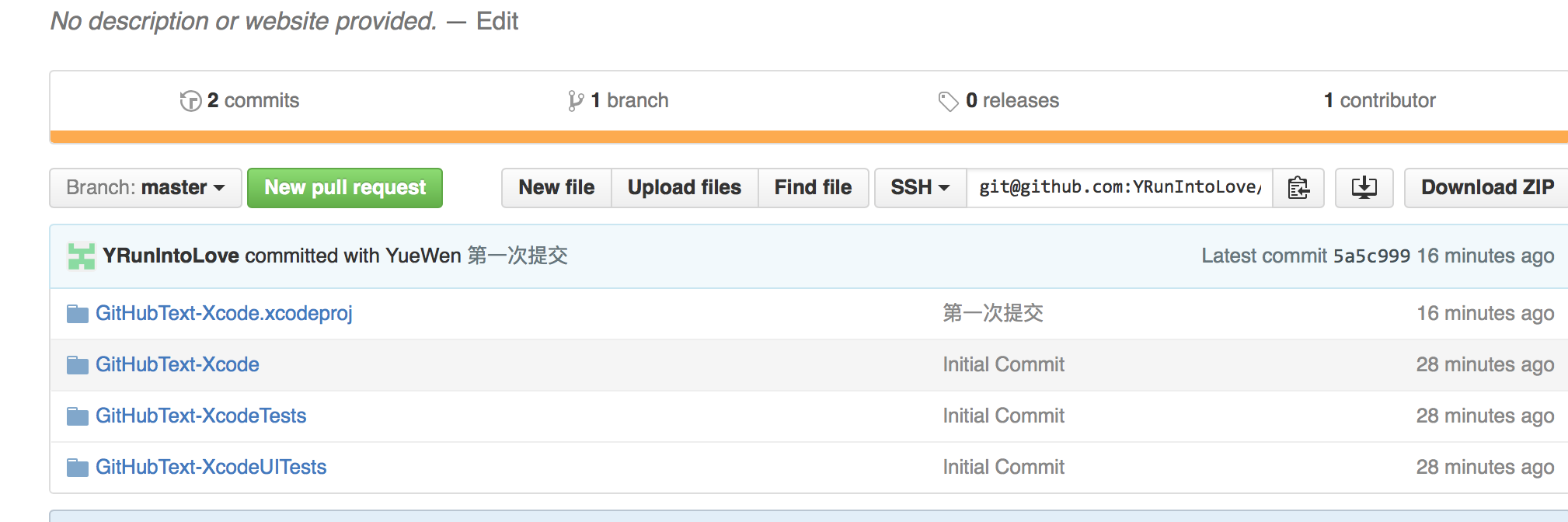
Task: Open Initial Commit message in GitHubText-Xcode row
Action: tap(1003, 364)
